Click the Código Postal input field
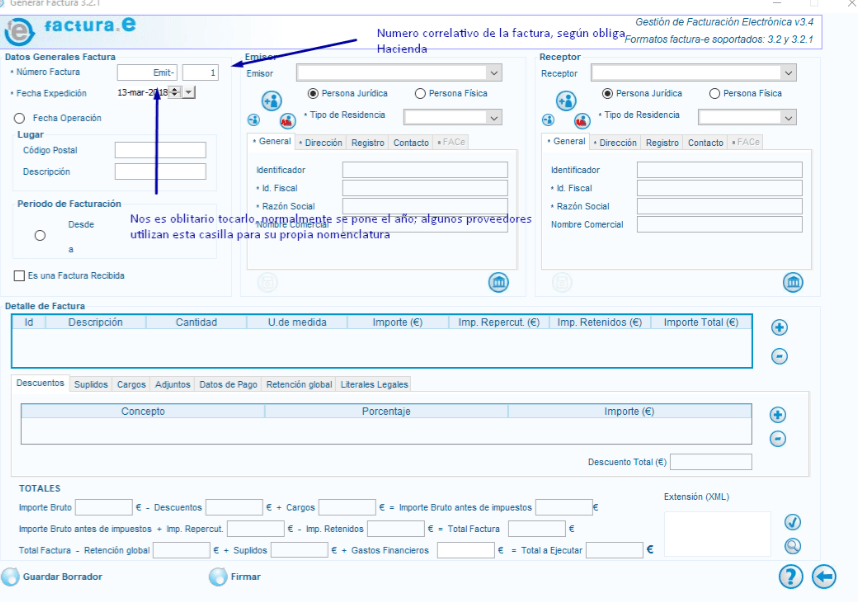858x602 pixels. click(160, 150)
